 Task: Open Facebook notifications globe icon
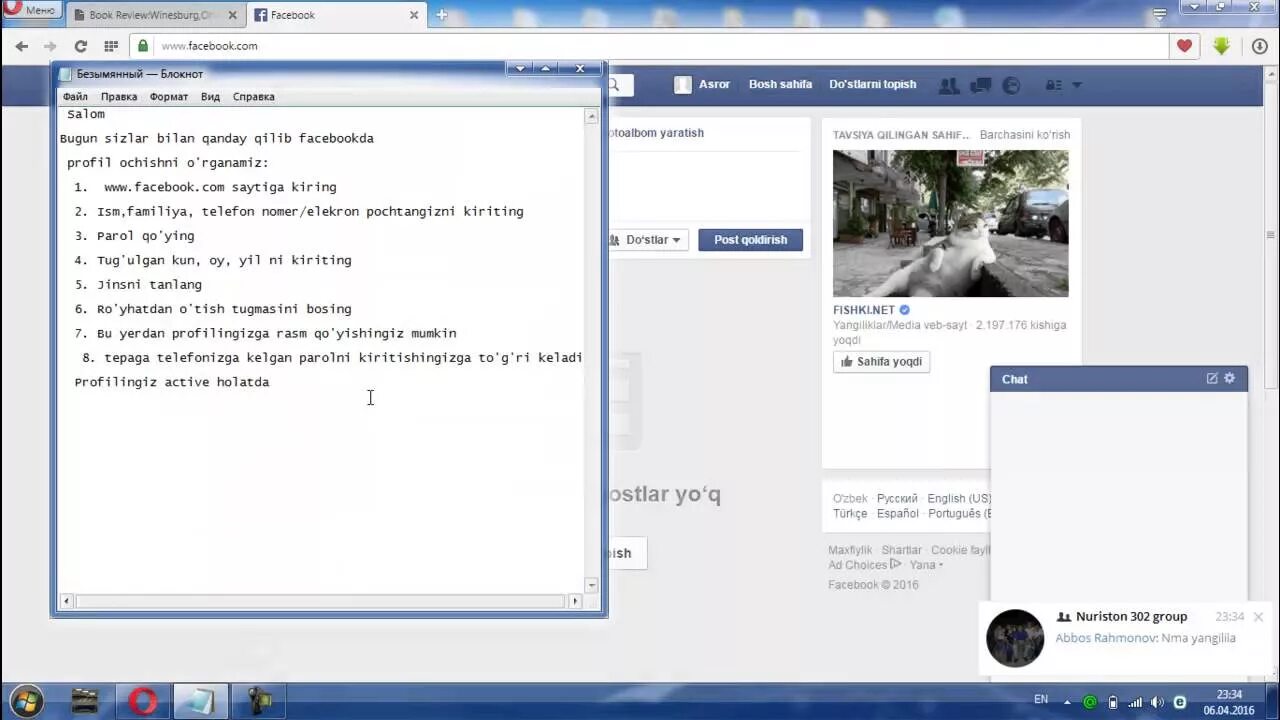pyautogui.click(x=1011, y=86)
